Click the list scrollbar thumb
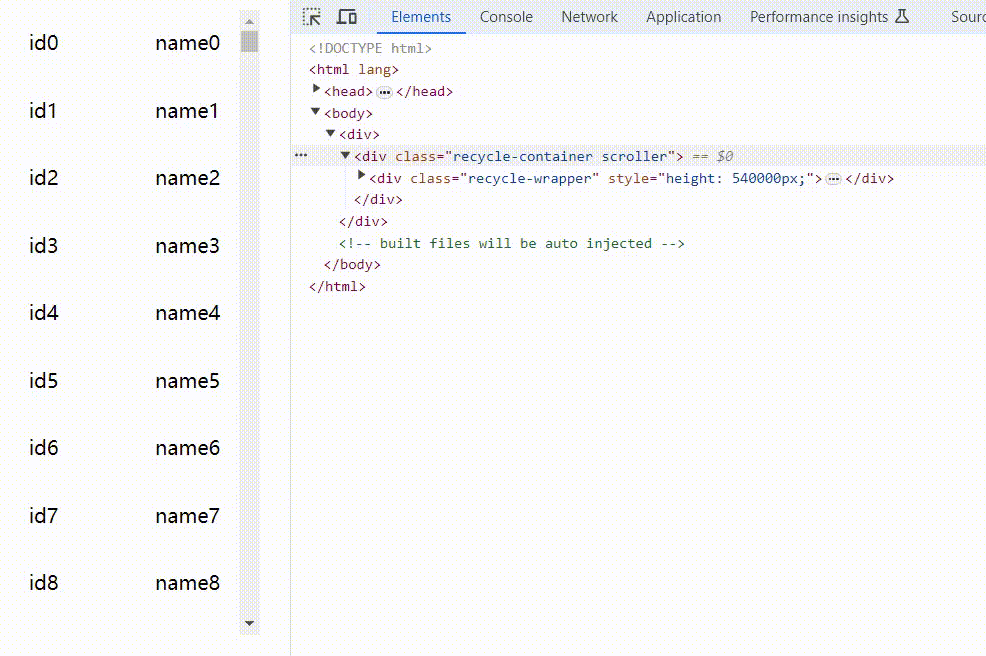The image size is (986, 656). click(250, 41)
